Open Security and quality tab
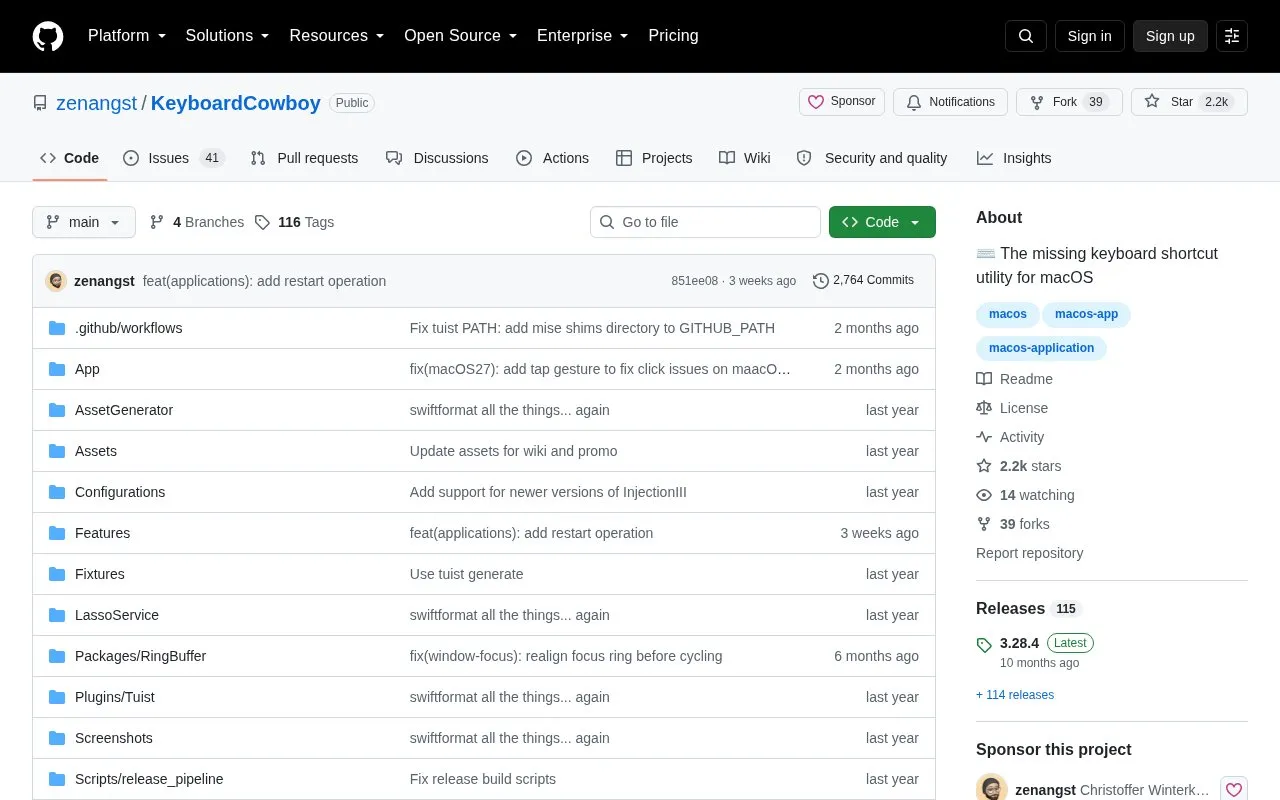Image resolution: width=1280 pixels, height=800 pixels. pyautogui.click(x=872, y=158)
